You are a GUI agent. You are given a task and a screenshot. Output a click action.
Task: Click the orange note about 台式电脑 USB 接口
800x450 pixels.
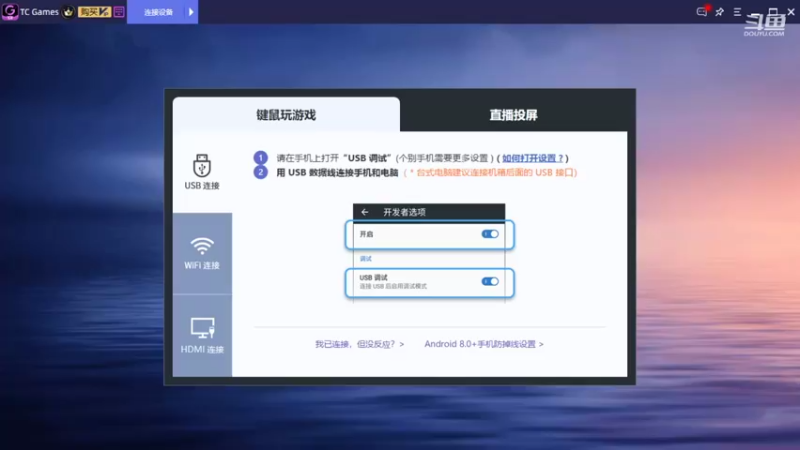(x=490, y=172)
